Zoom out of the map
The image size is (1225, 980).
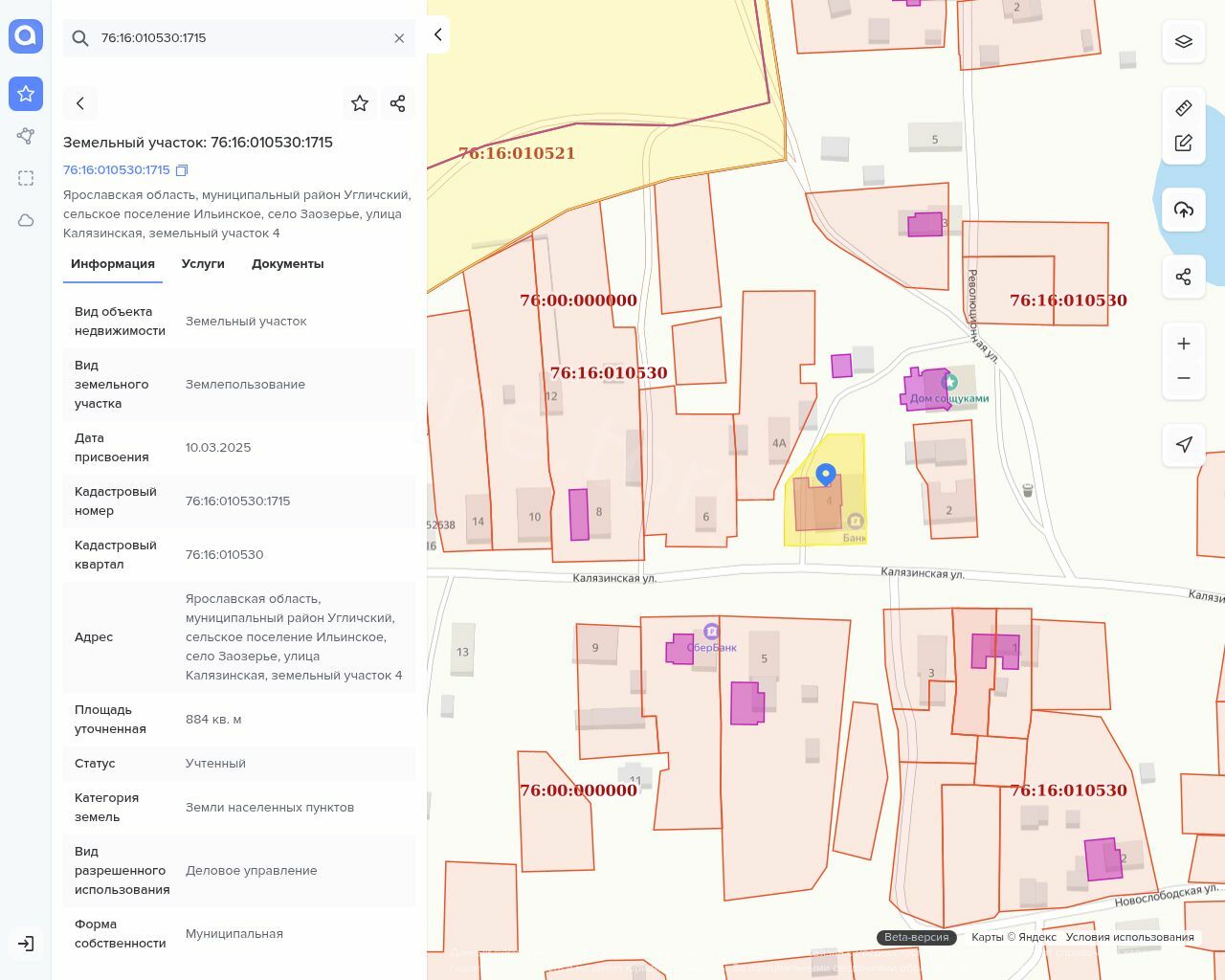click(1184, 378)
